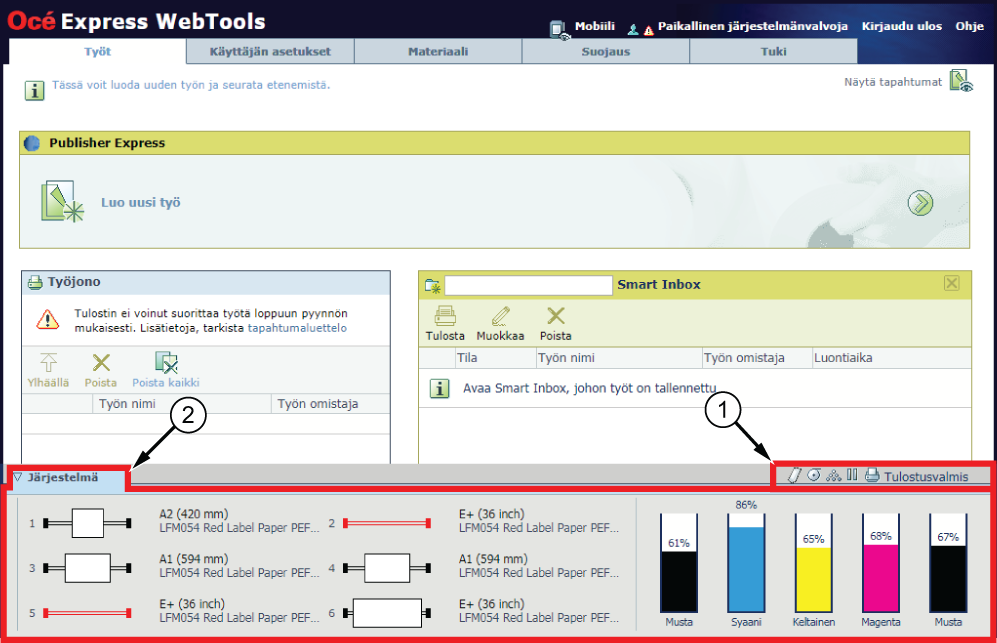Open the Tuki tab
The image size is (997, 643).
coord(773,52)
